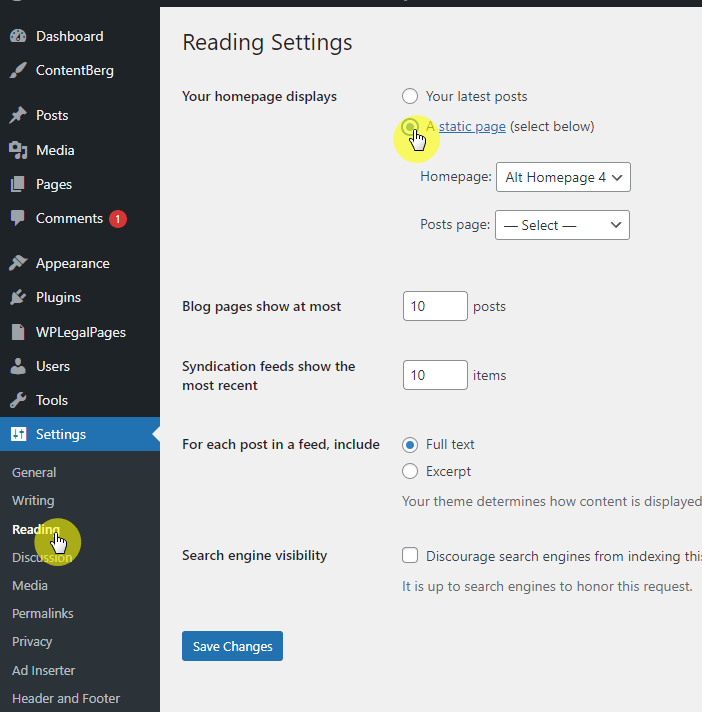The image size is (702, 712).
Task: Go to the Discussion settings submenu
Action: tap(42, 557)
